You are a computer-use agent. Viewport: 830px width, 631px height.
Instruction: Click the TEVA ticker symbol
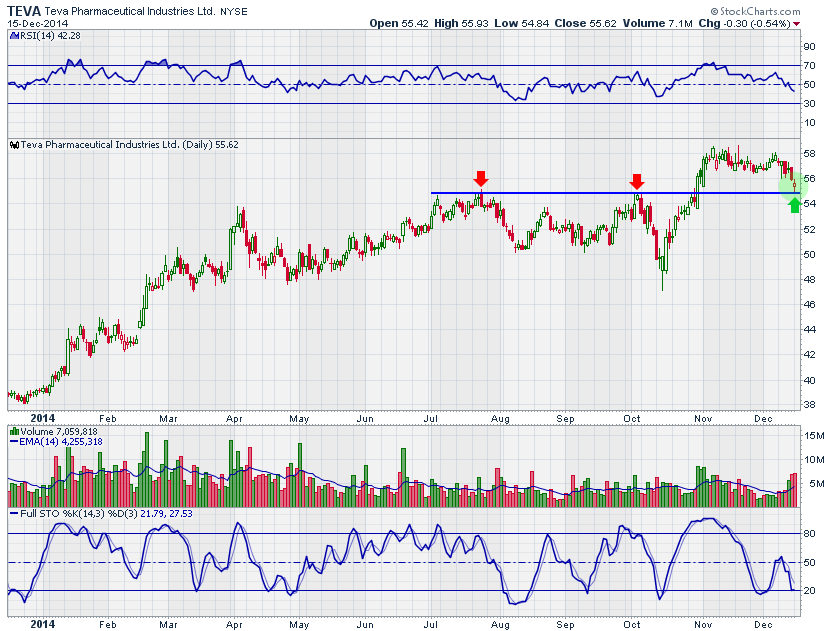click(x=24, y=11)
